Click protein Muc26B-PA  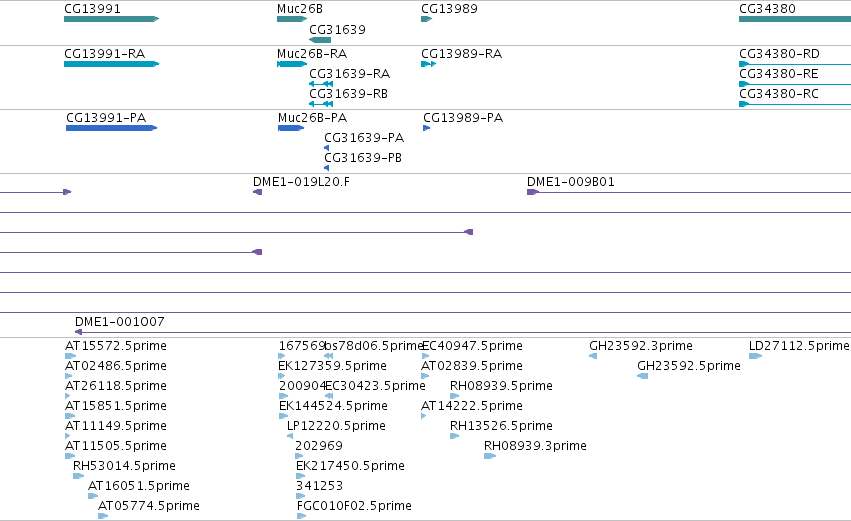point(313,118)
